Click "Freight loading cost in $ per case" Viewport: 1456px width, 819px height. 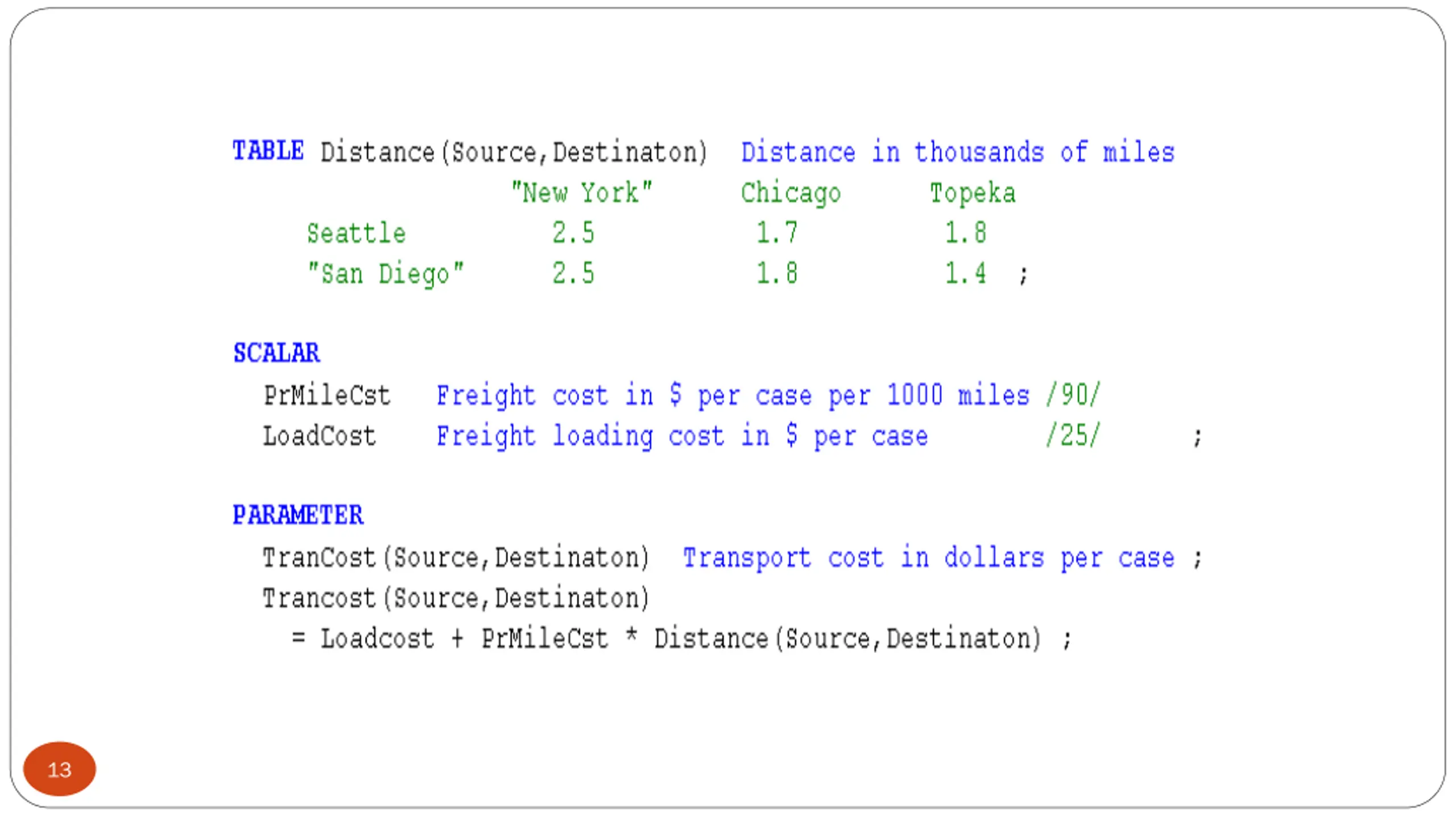click(682, 436)
